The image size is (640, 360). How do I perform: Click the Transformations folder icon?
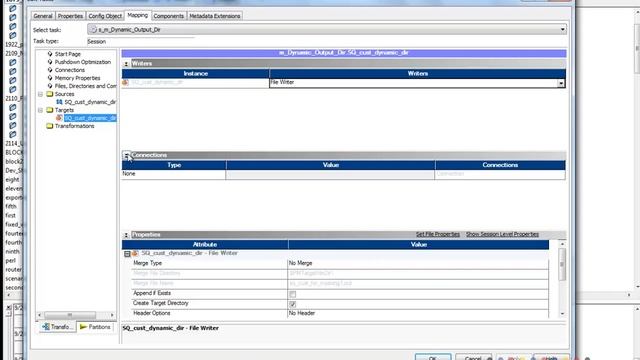(x=50, y=126)
